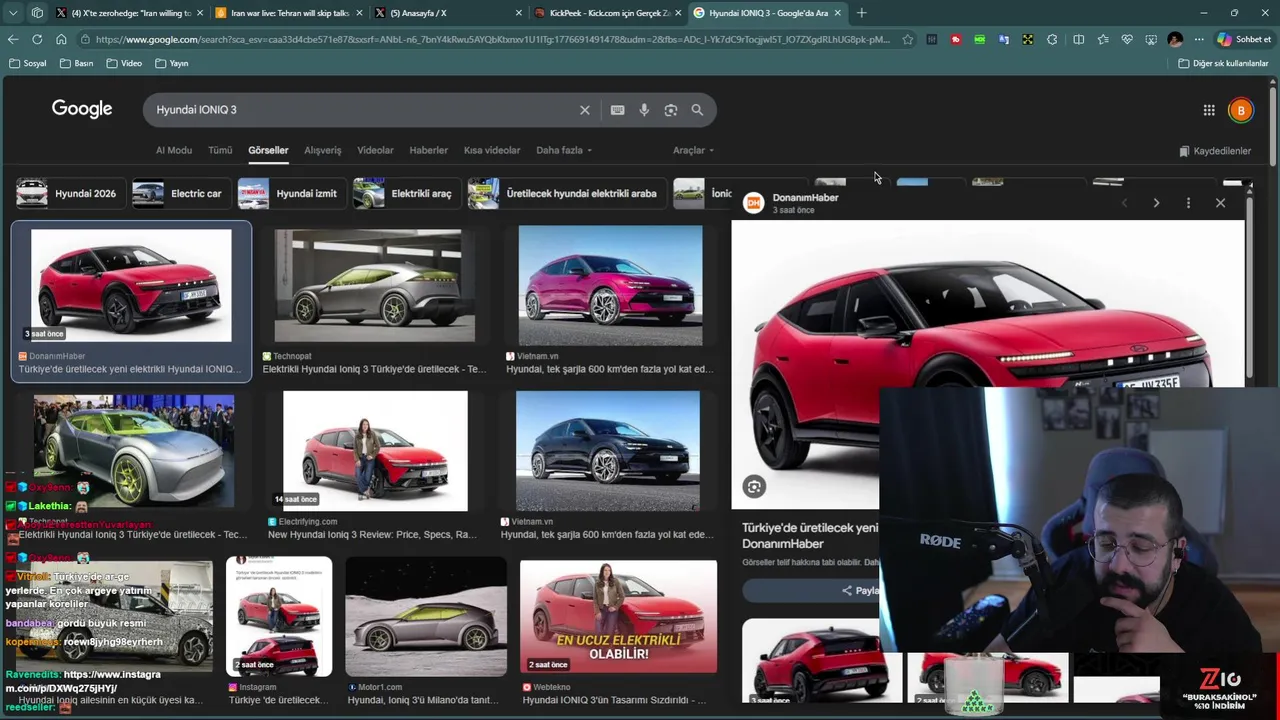Viewport: 1280px width, 720px height.
Task: Open Electrifying.com Ioniq 3 review thumbnail
Action: [375, 451]
